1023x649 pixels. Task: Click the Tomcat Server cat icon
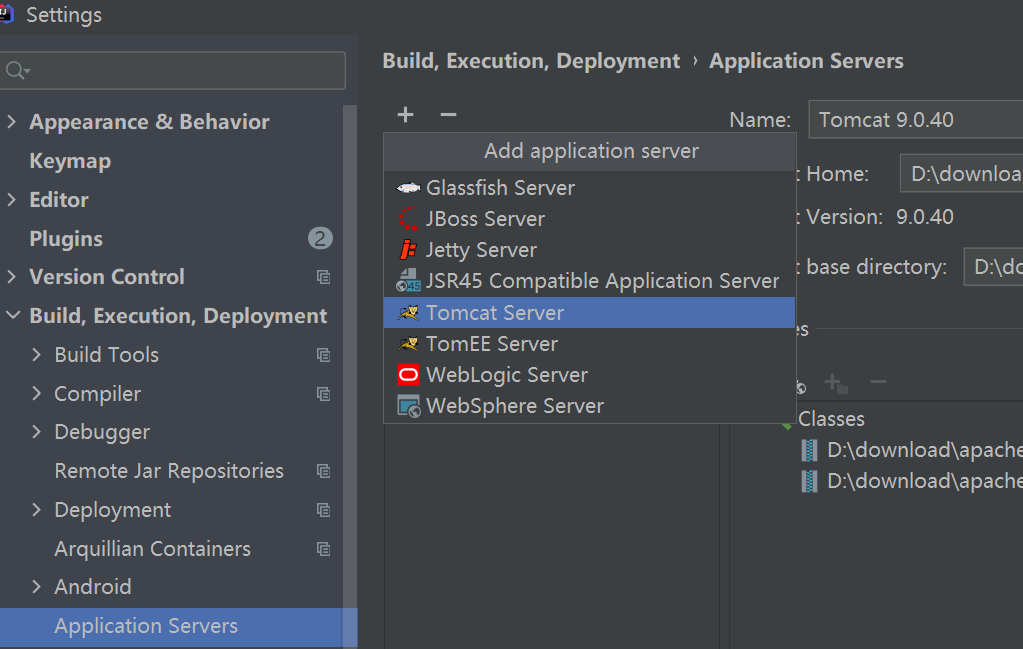tap(408, 312)
